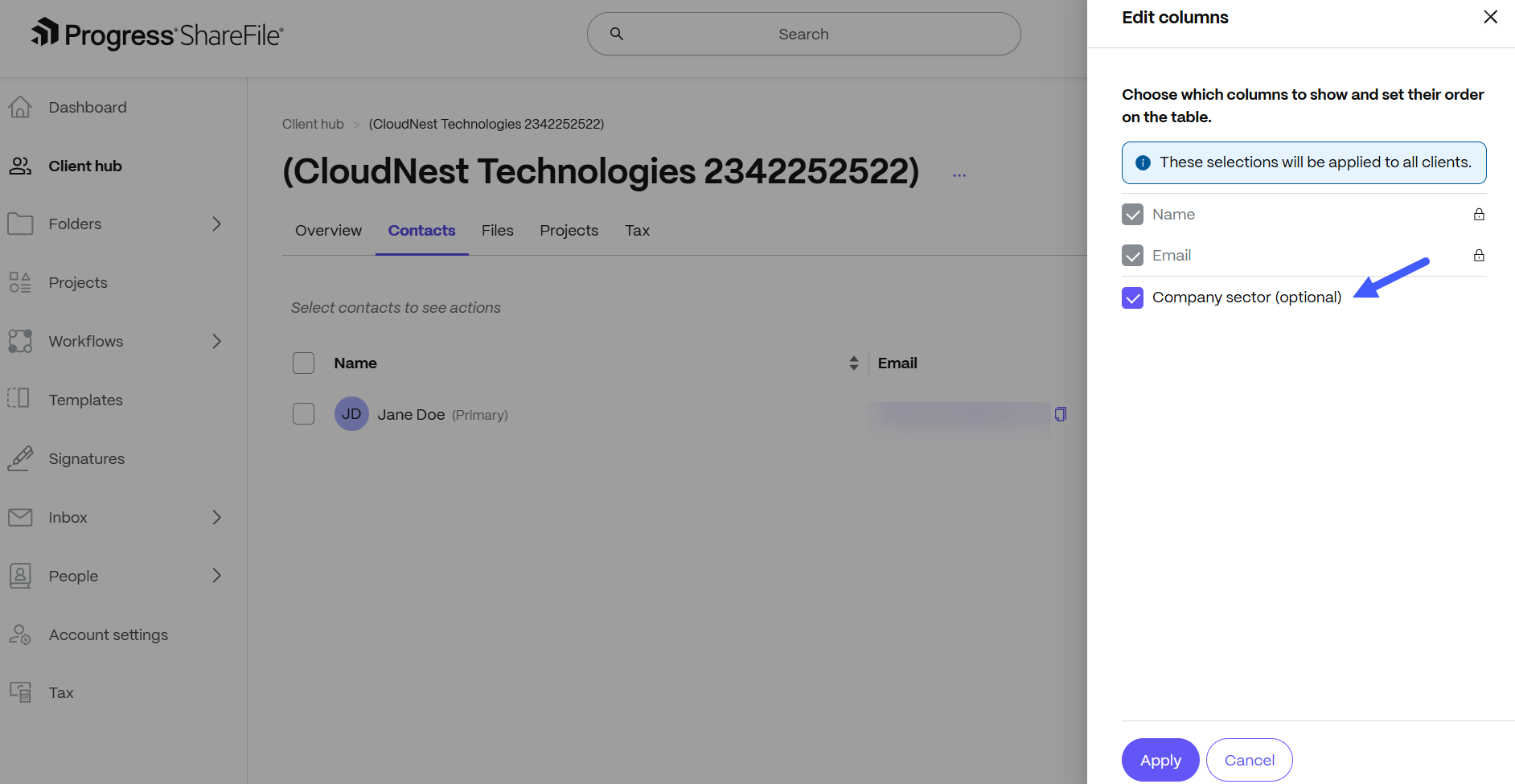Click inside the Search field

[x=803, y=34]
